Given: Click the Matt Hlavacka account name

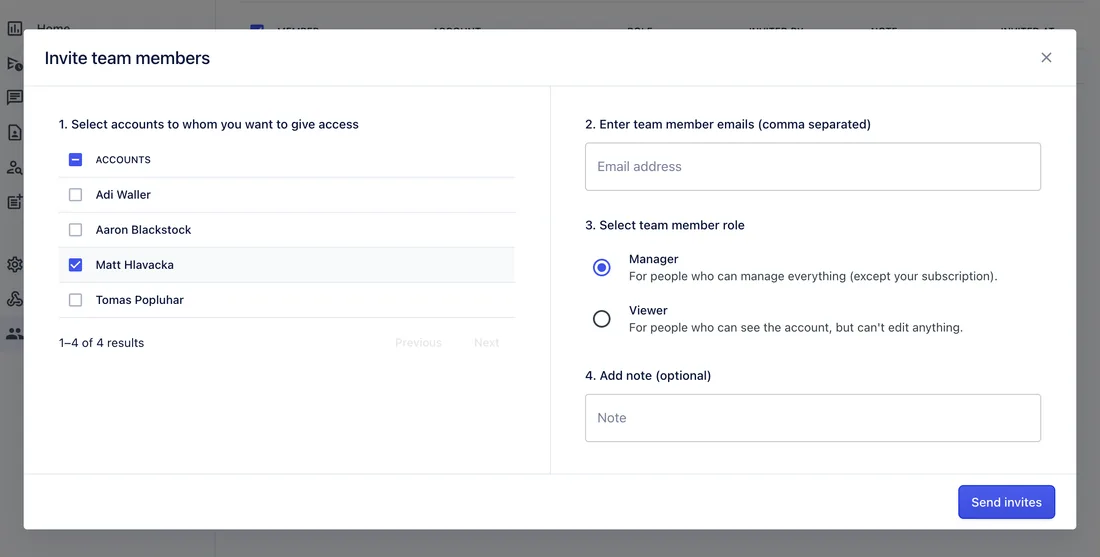Looking at the screenshot, I should tap(135, 265).
